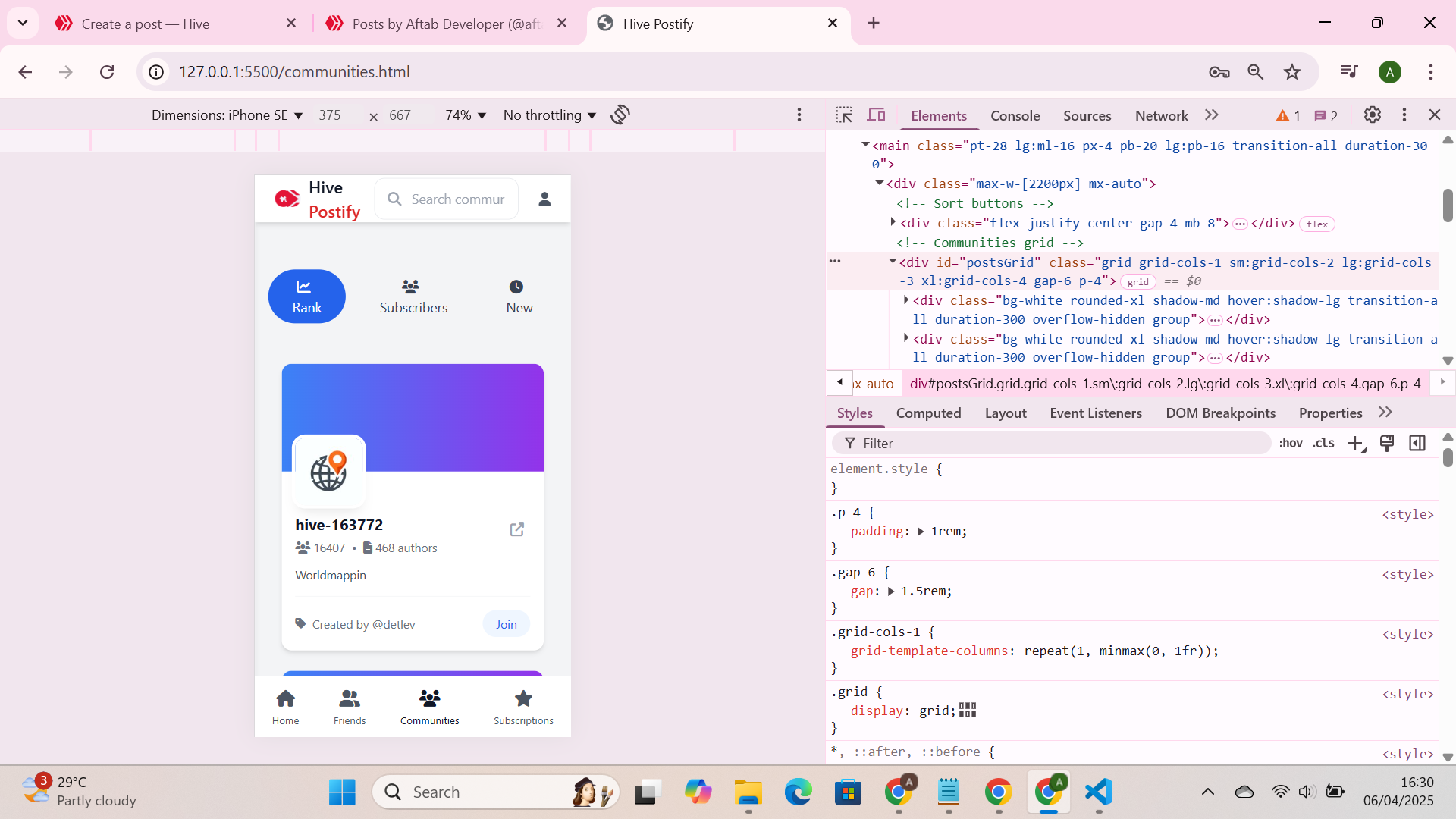
Task: Open the DOM Breakpoints tab
Action: pos(1220,413)
